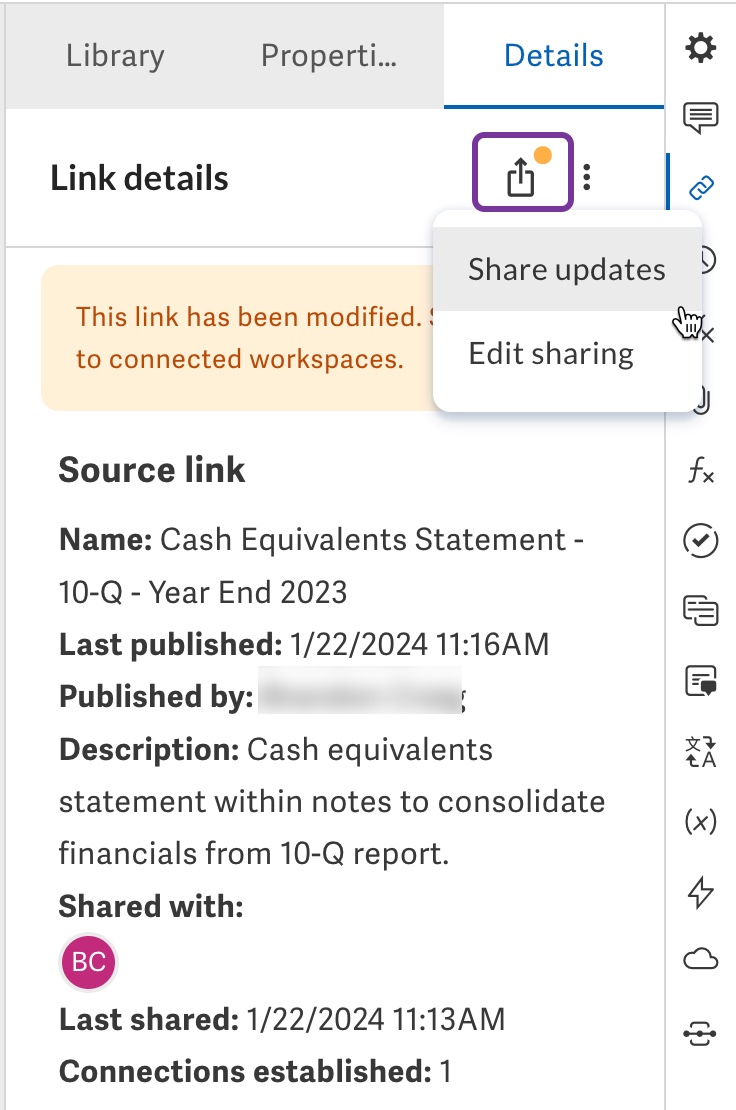Open the tasks checkmark panel icon
The height and width of the screenshot is (1110, 736).
coord(701,540)
